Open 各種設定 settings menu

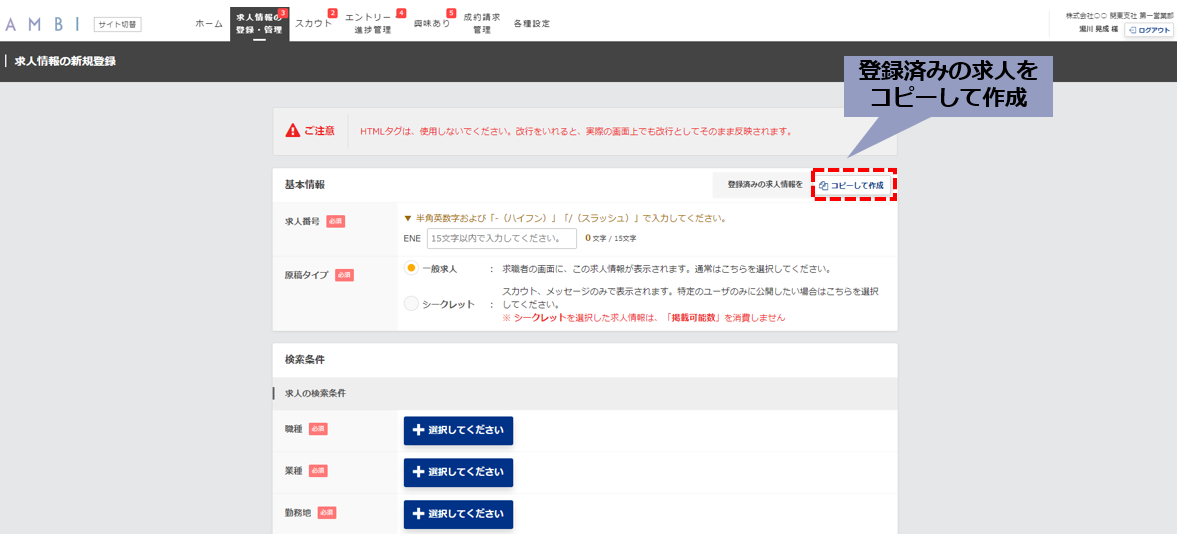(x=531, y=24)
